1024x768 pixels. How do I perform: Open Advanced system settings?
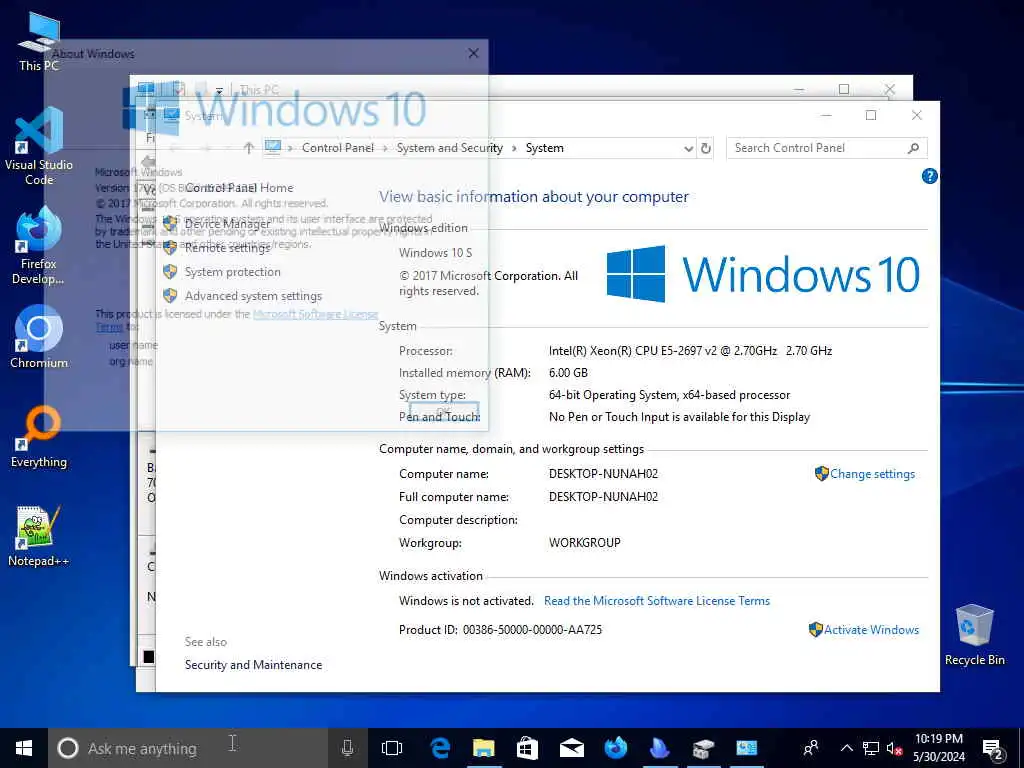(253, 296)
